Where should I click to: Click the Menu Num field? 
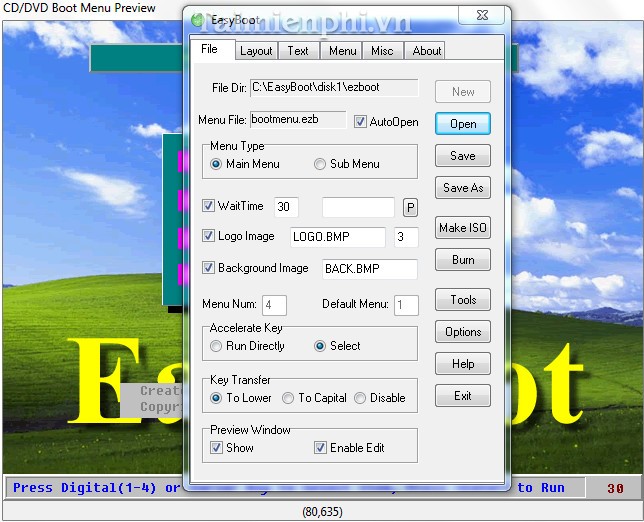click(274, 305)
